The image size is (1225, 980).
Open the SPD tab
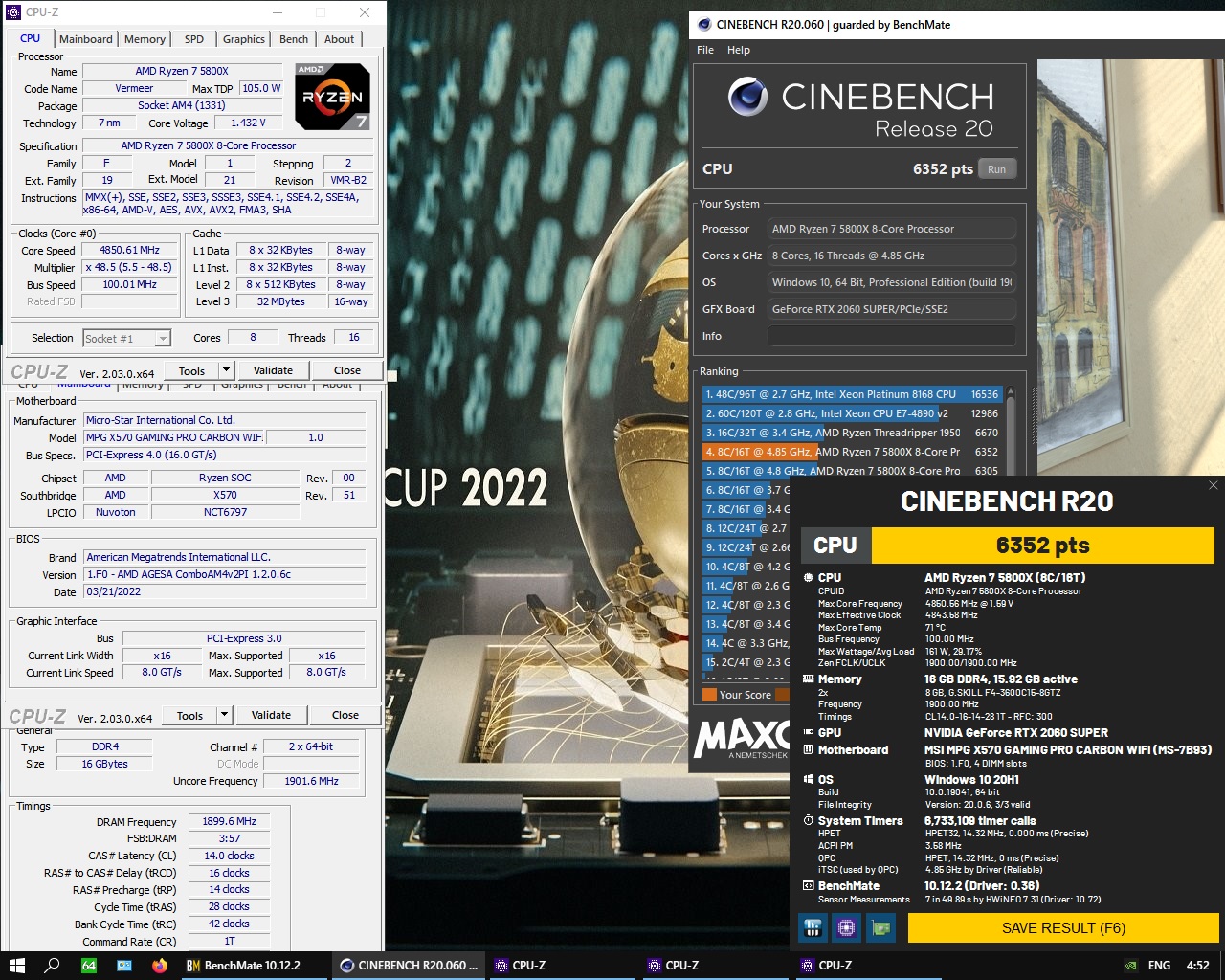point(194,39)
